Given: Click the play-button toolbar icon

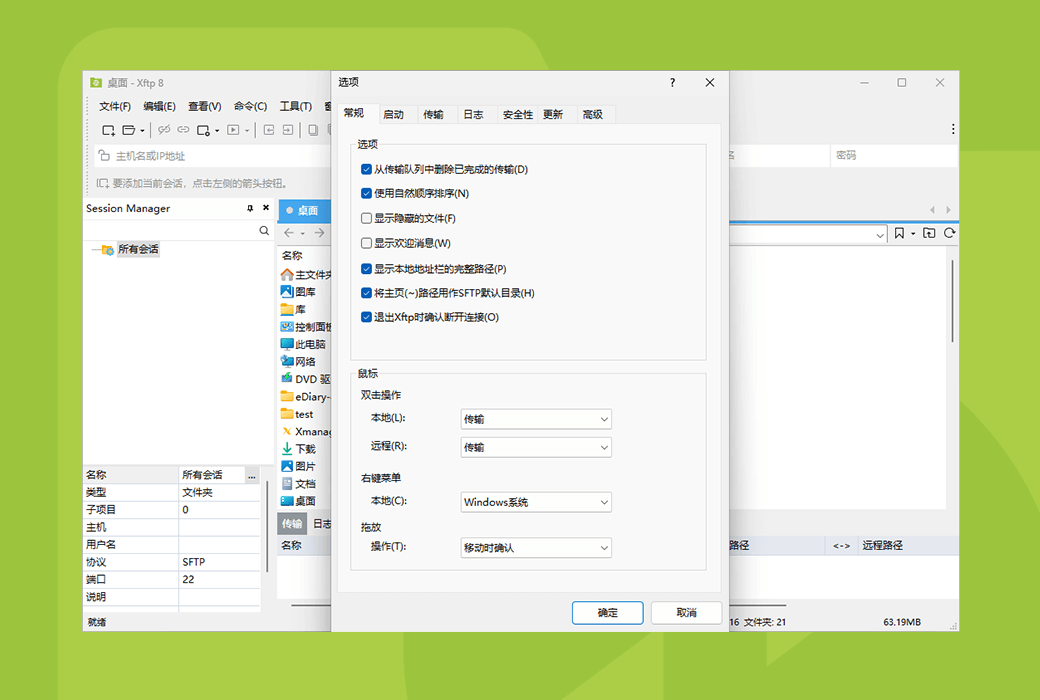Looking at the screenshot, I should pos(233,130).
